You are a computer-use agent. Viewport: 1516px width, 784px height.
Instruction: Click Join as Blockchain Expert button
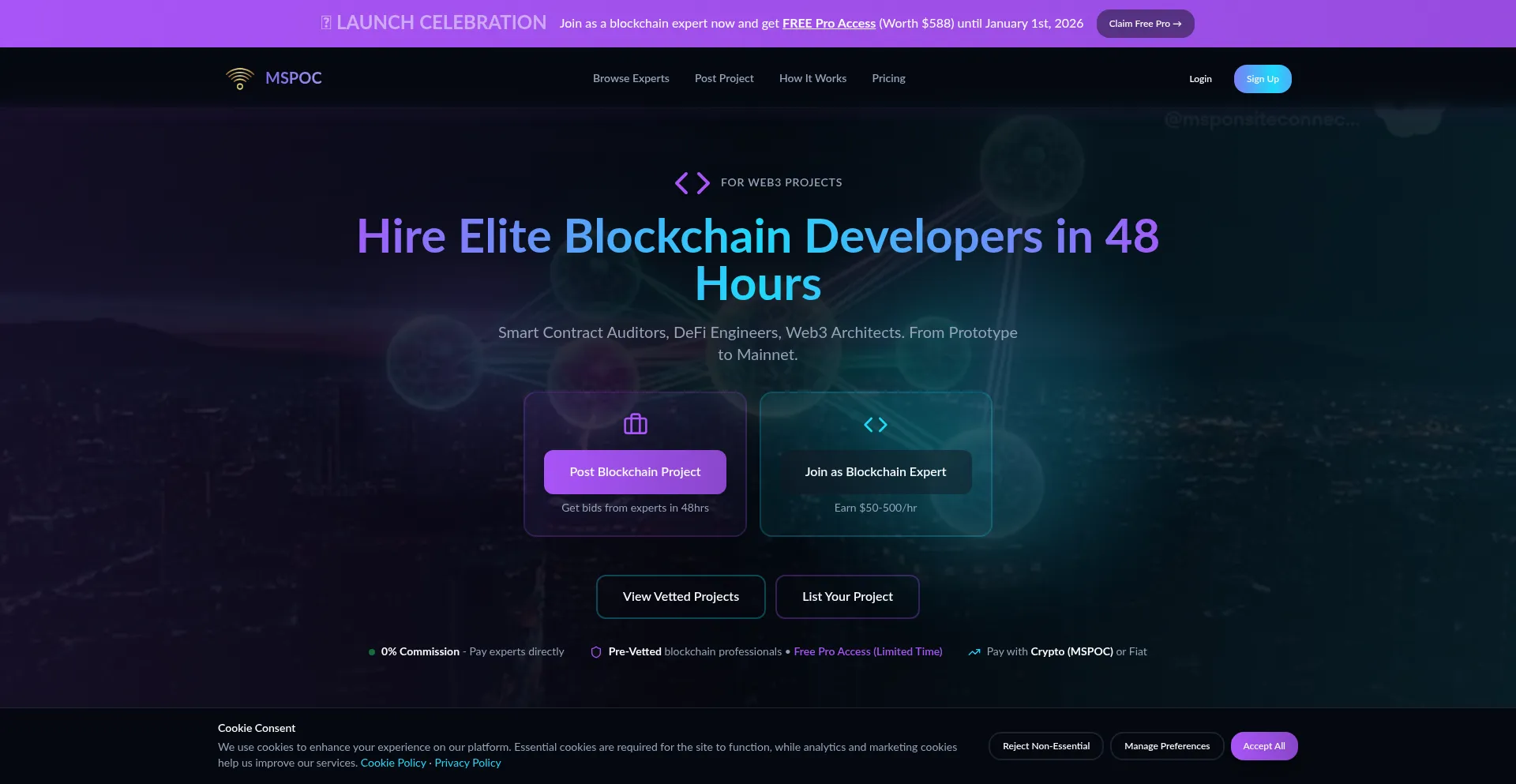[876, 472]
